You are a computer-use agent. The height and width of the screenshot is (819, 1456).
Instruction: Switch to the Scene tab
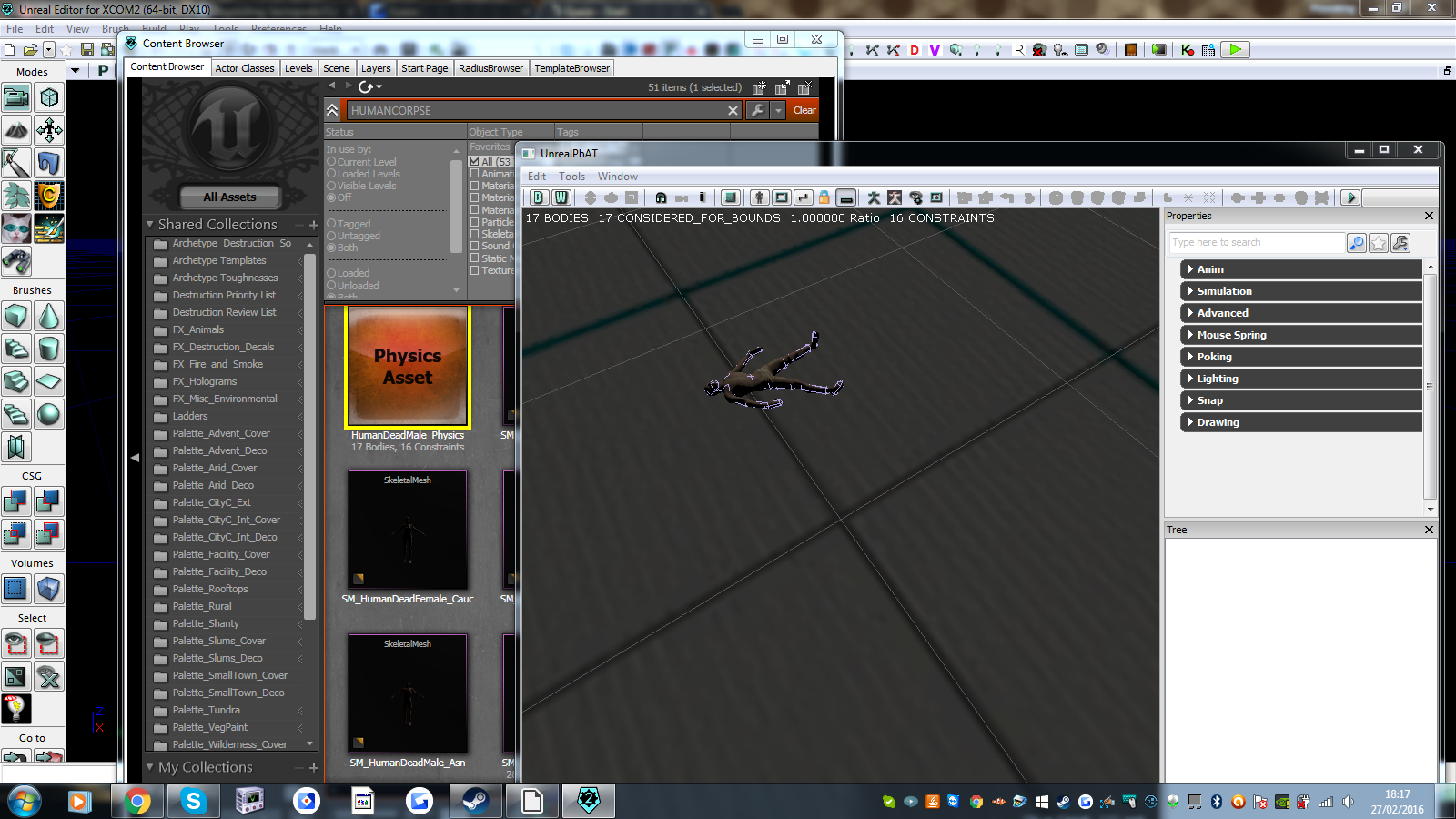pos(337,68)
